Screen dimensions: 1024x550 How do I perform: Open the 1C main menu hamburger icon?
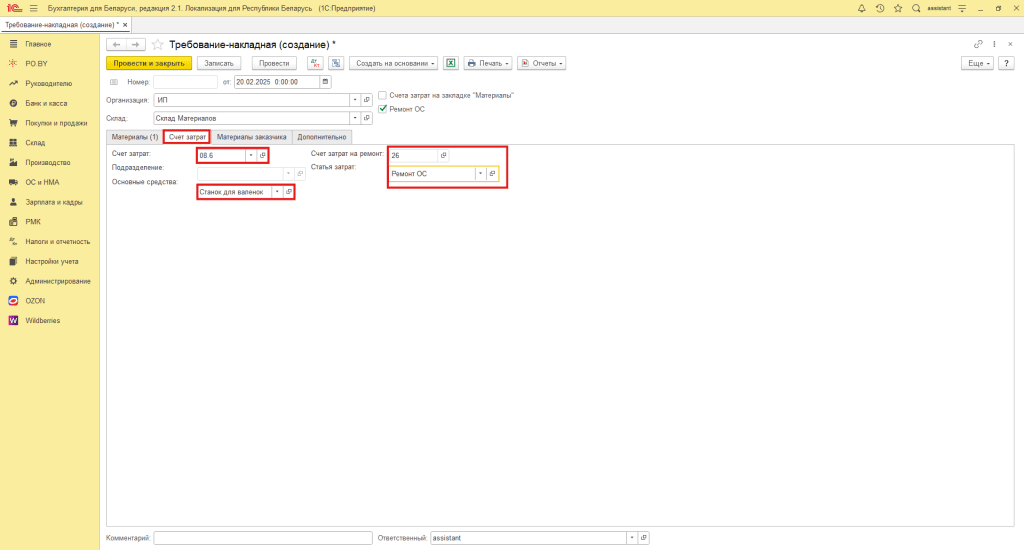tap(34, 8)
